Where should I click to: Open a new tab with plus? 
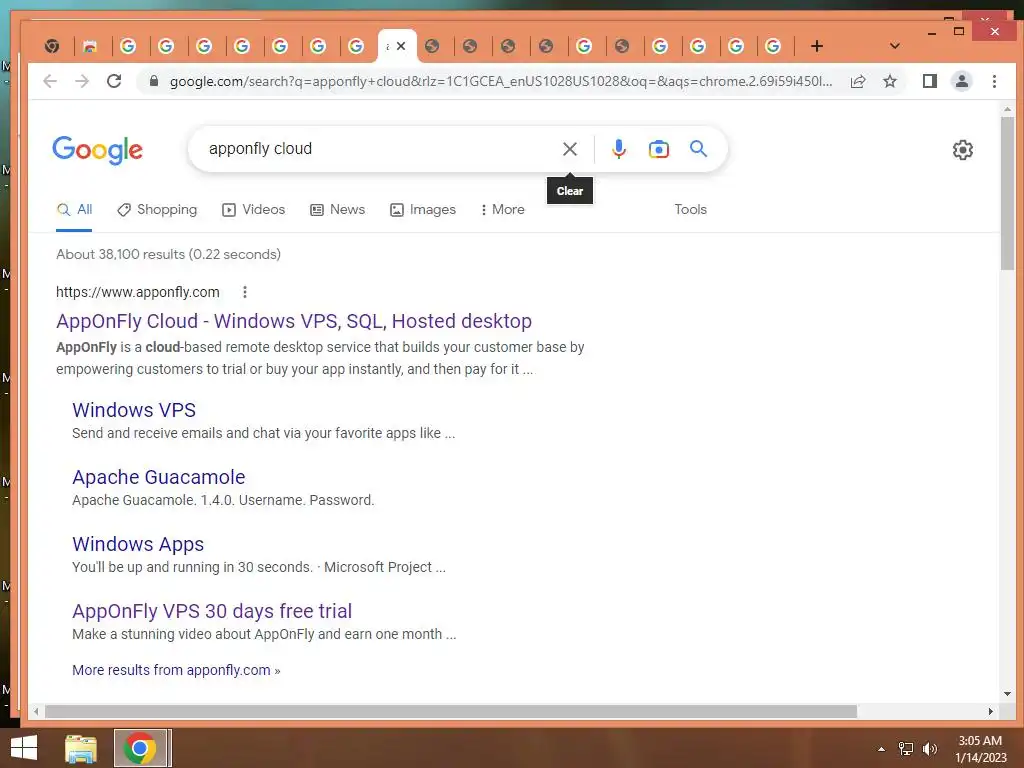pyautogui.click(x=816, y=46)
